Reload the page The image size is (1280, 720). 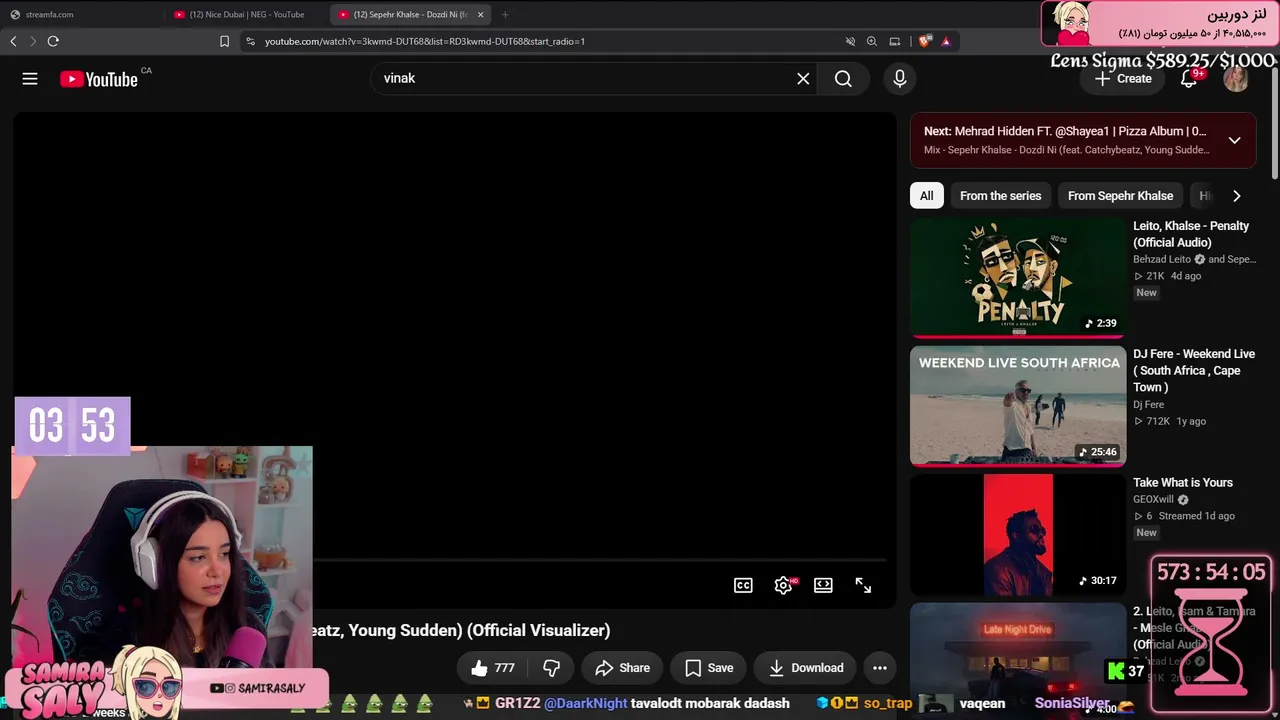(x=53, y=41)
